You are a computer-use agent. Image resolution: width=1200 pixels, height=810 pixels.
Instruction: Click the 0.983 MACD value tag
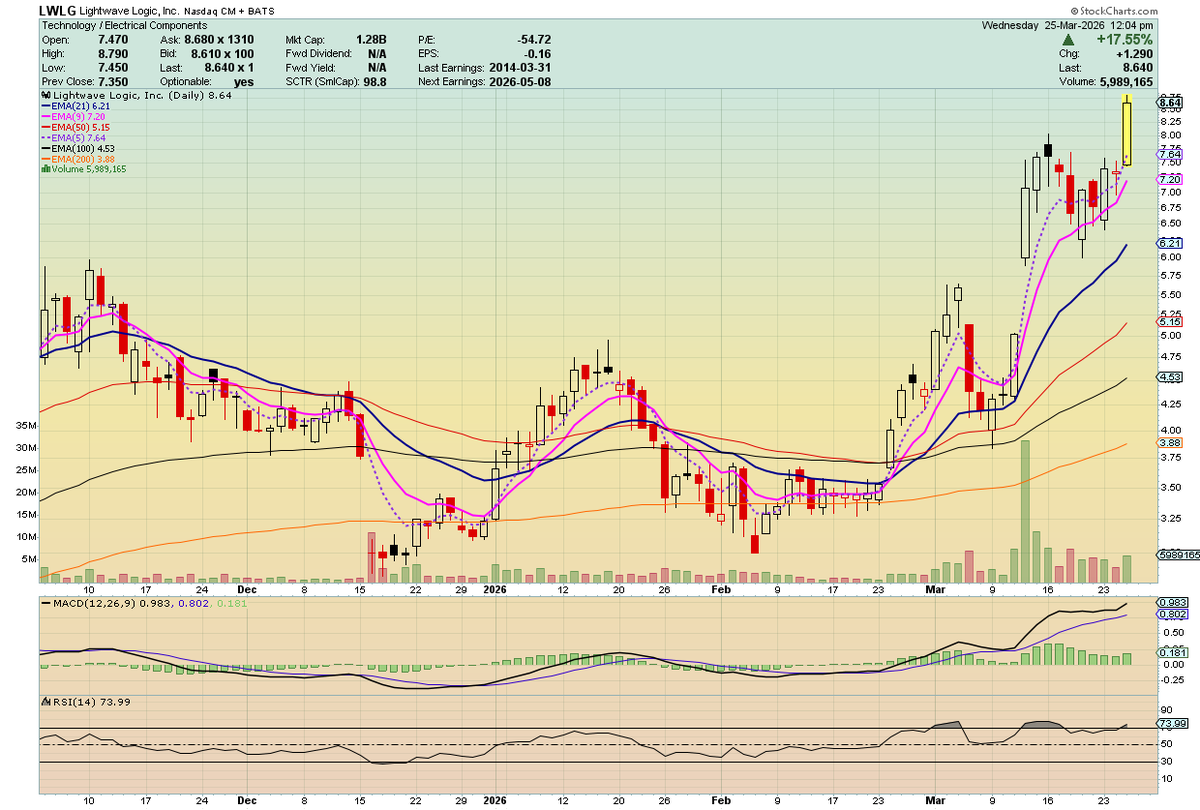tap(1172, 603)
